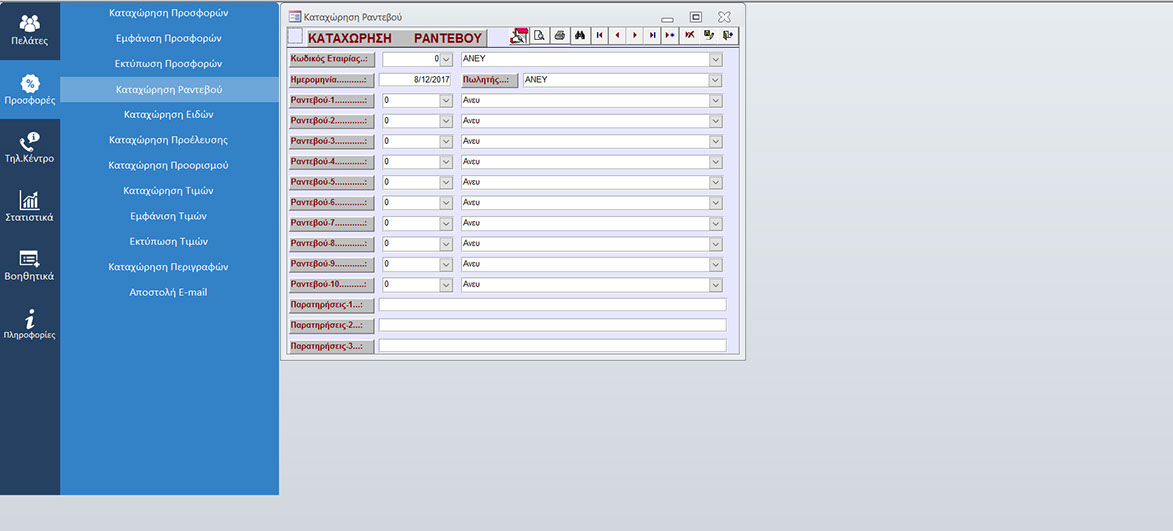Click the delete record icon
Image resolution: width=1173 pixels, height=531 pixels.
coord(690,35)
